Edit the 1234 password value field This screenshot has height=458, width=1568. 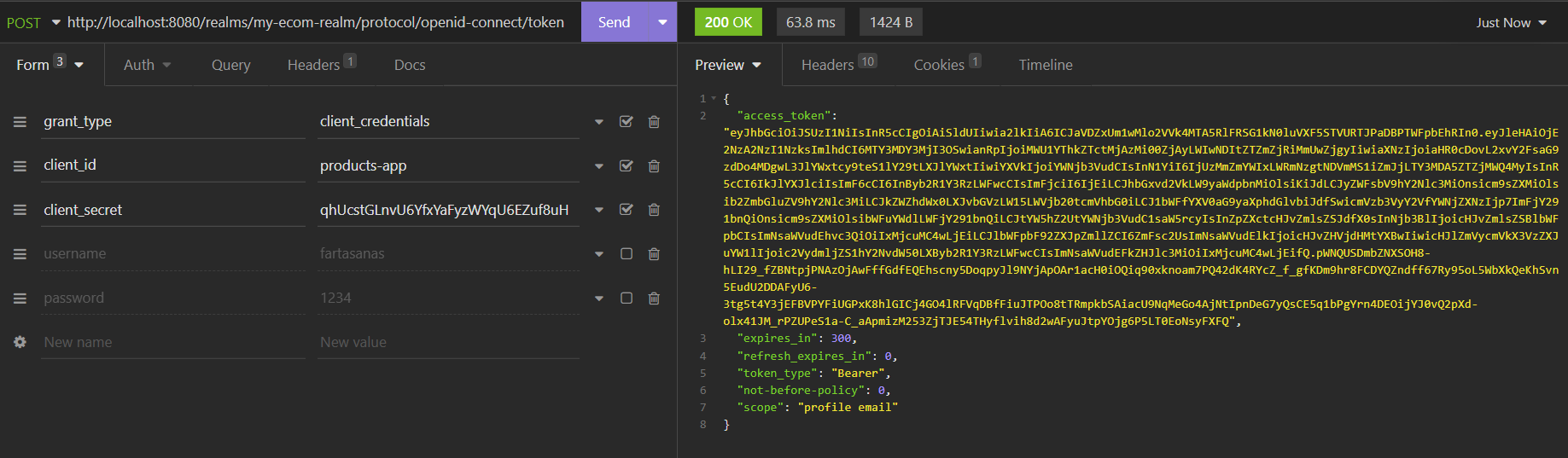coord(449,299)
